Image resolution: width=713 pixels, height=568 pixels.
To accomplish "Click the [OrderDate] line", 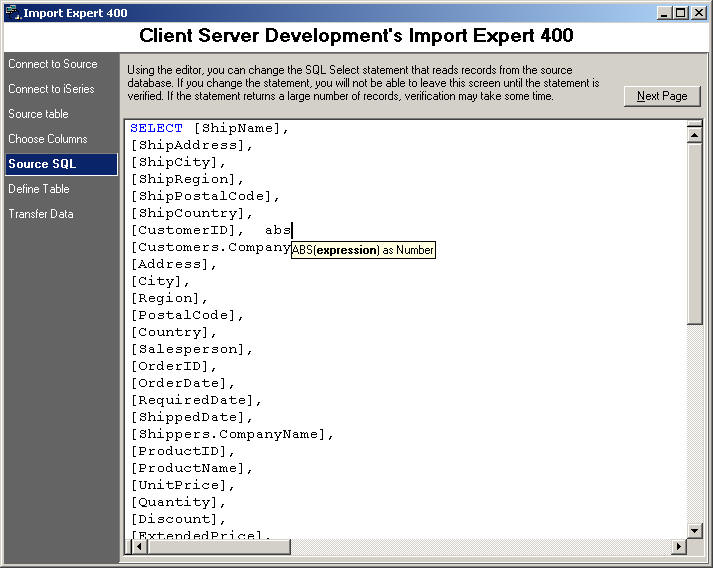I will pos(182,383).
